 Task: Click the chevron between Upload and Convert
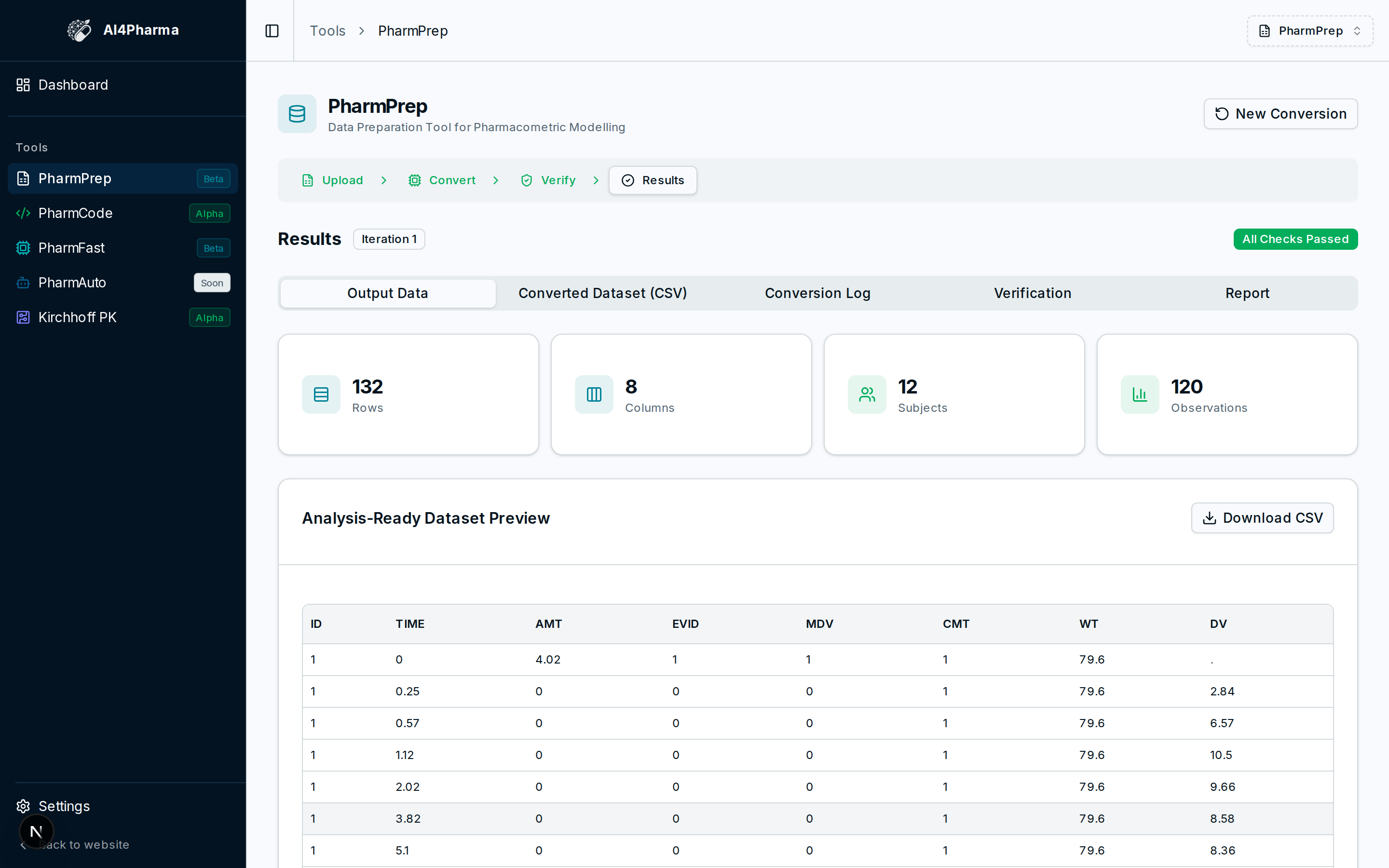[384, 180]
